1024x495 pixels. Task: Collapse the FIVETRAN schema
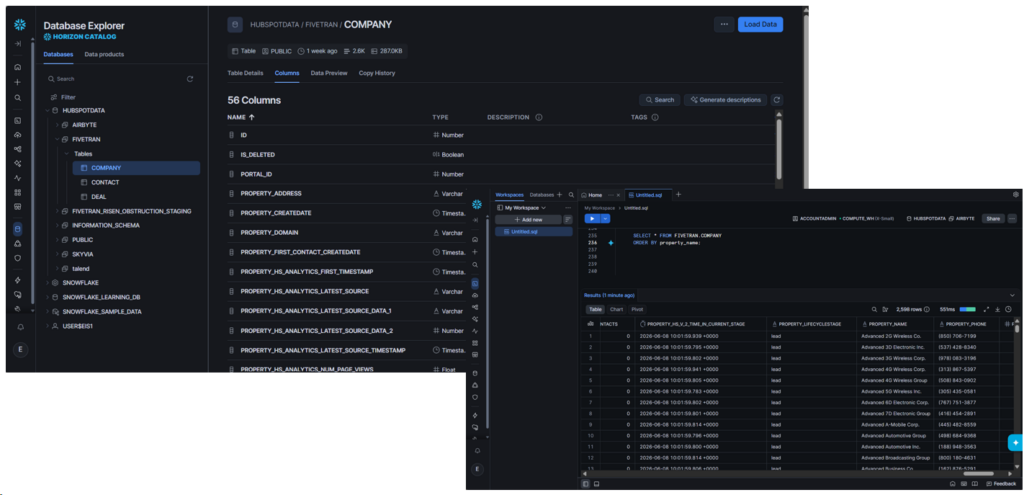tap(57, 139)
